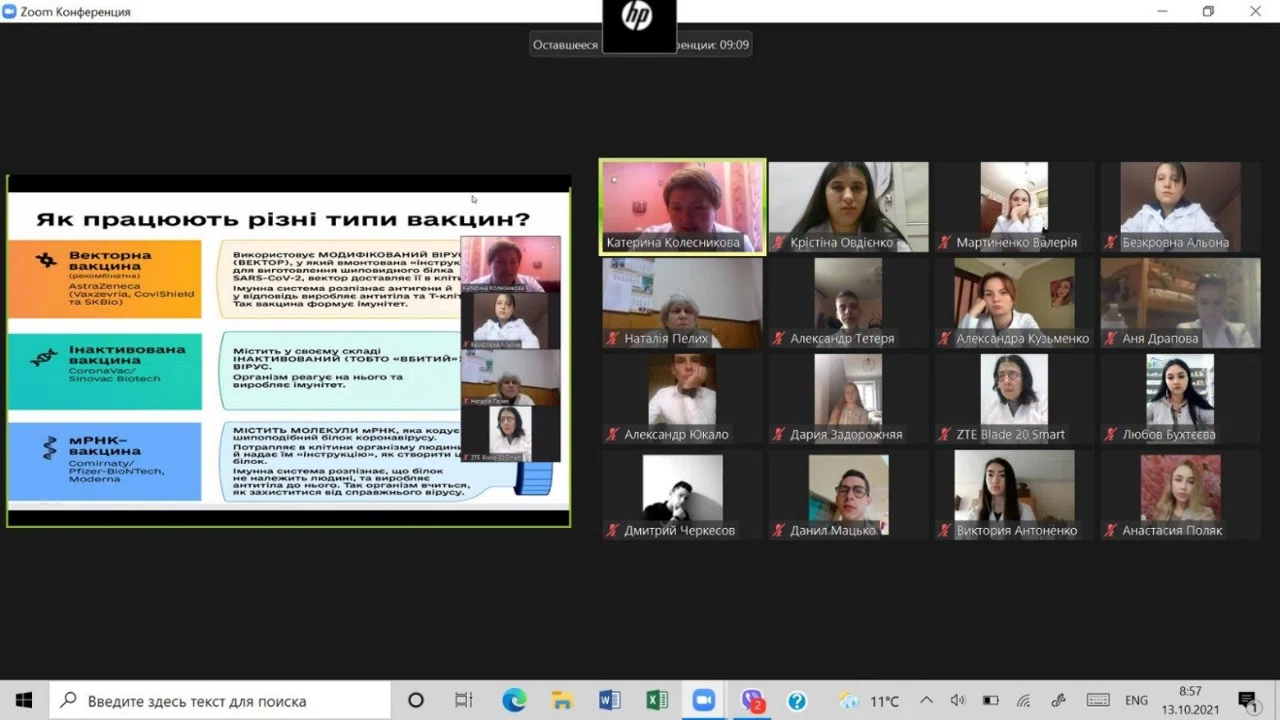This screenshot has height=720, width=1280.
Task: Click the name label Данил Мацько
Action: [832, 530]
